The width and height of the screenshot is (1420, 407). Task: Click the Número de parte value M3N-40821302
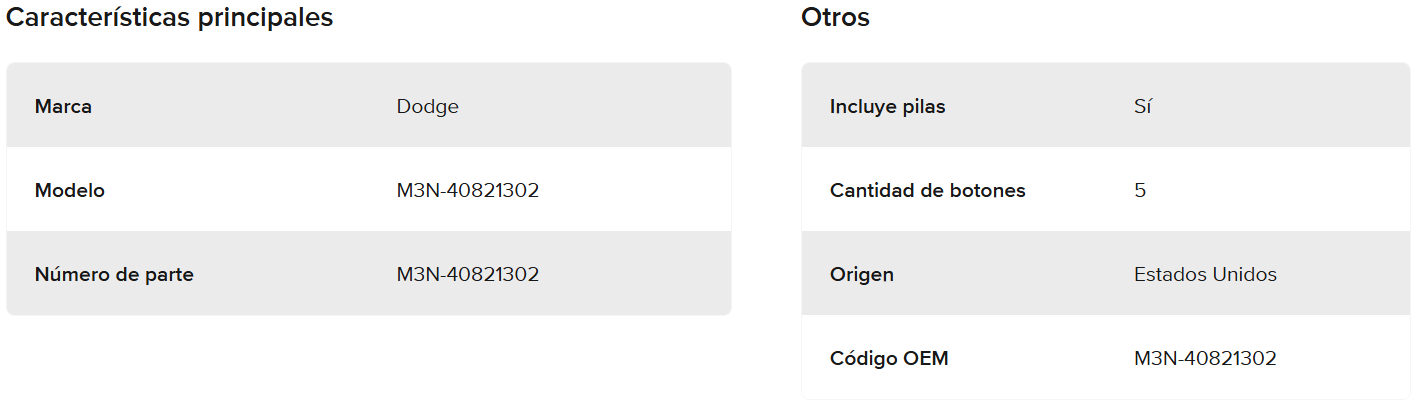click(468, 274)
